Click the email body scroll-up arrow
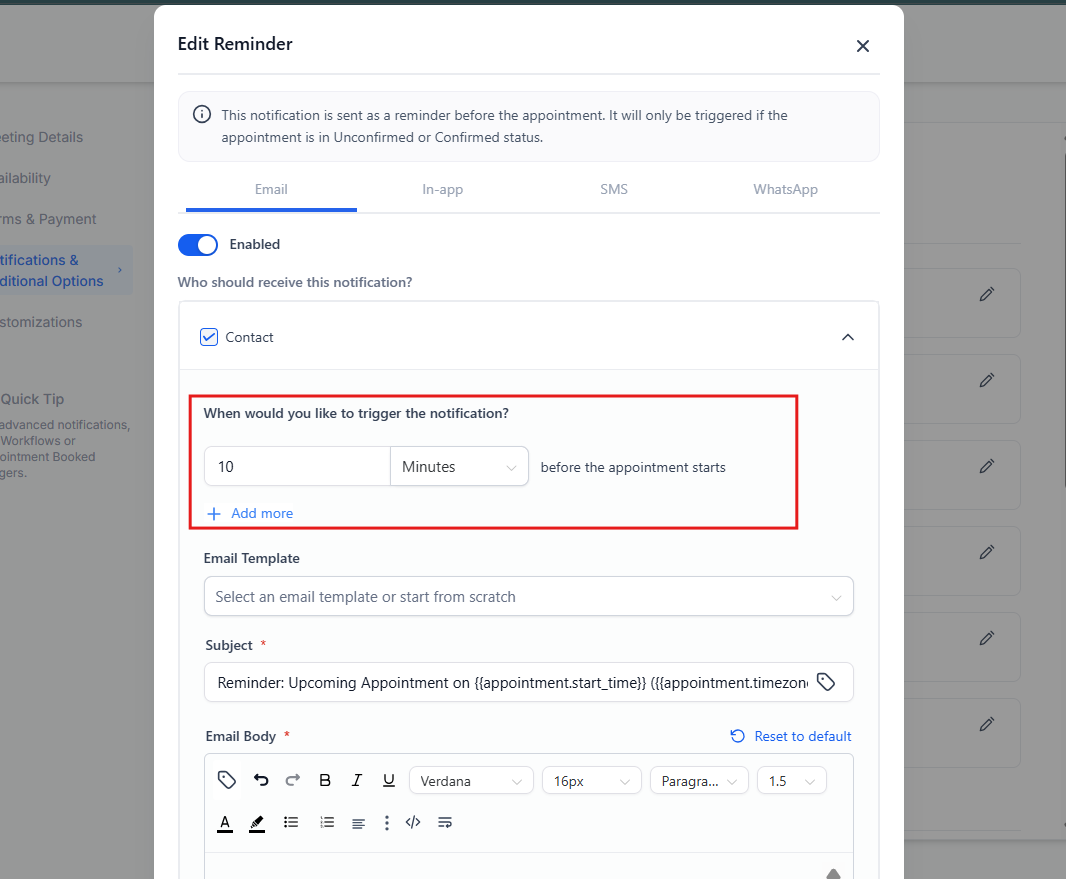Viewport: 1066px width, 879px height. tap(833, 873)
